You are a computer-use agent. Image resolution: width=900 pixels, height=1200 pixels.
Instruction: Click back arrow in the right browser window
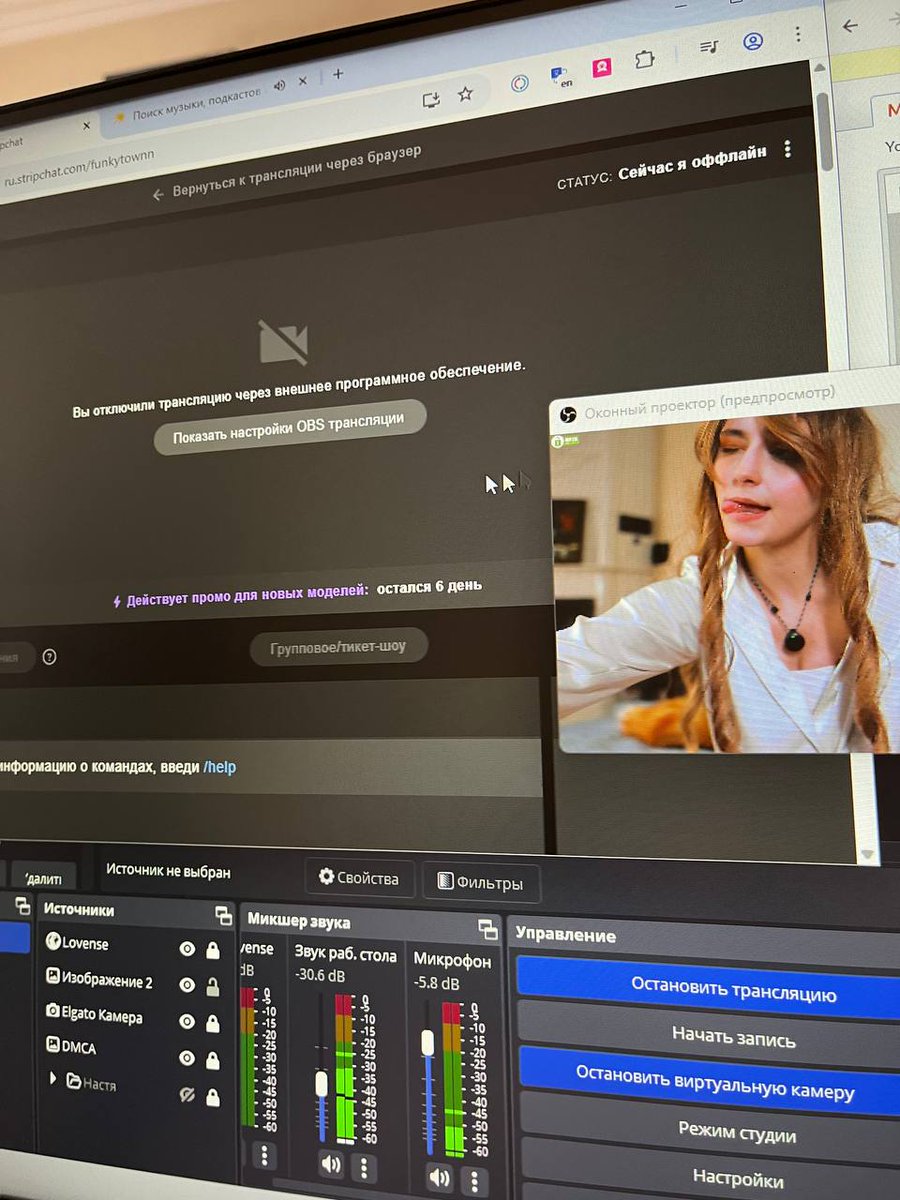[851, 26]
